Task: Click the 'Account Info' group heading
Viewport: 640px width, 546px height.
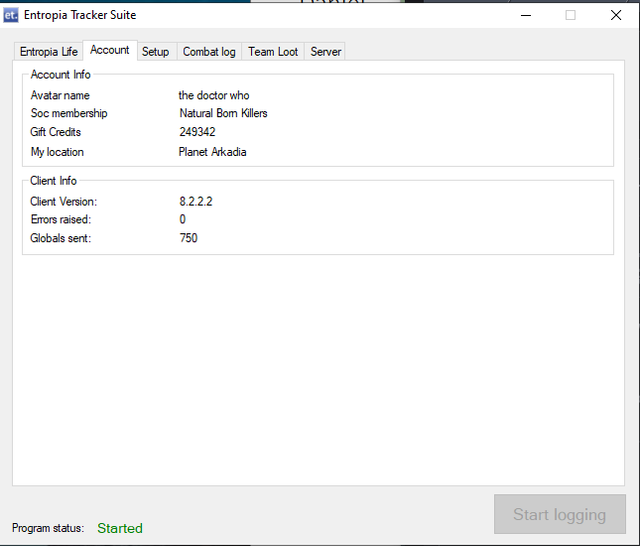Action: 60,74
